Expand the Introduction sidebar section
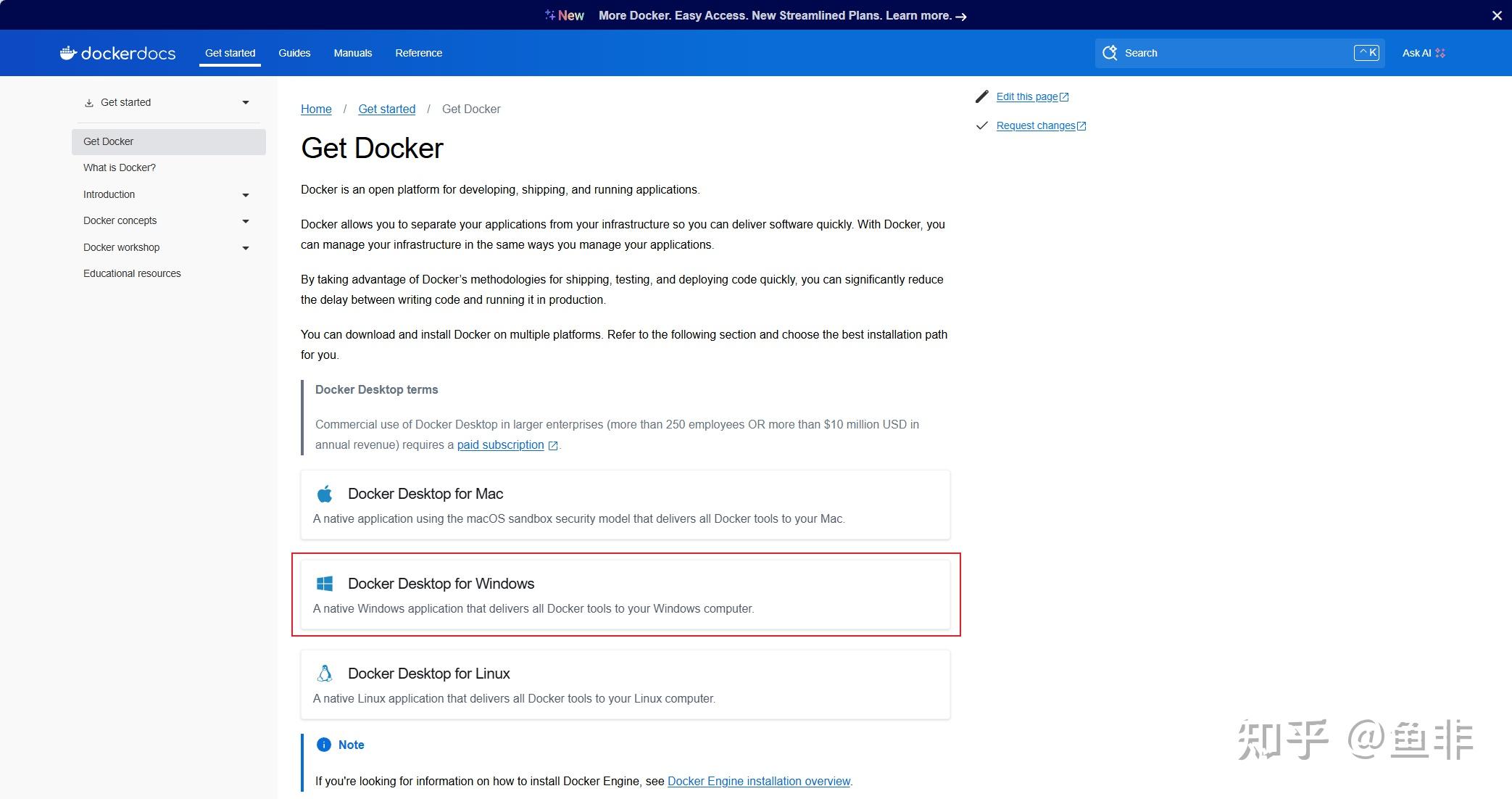This screenshot has height=799, width=1512. 246,195
